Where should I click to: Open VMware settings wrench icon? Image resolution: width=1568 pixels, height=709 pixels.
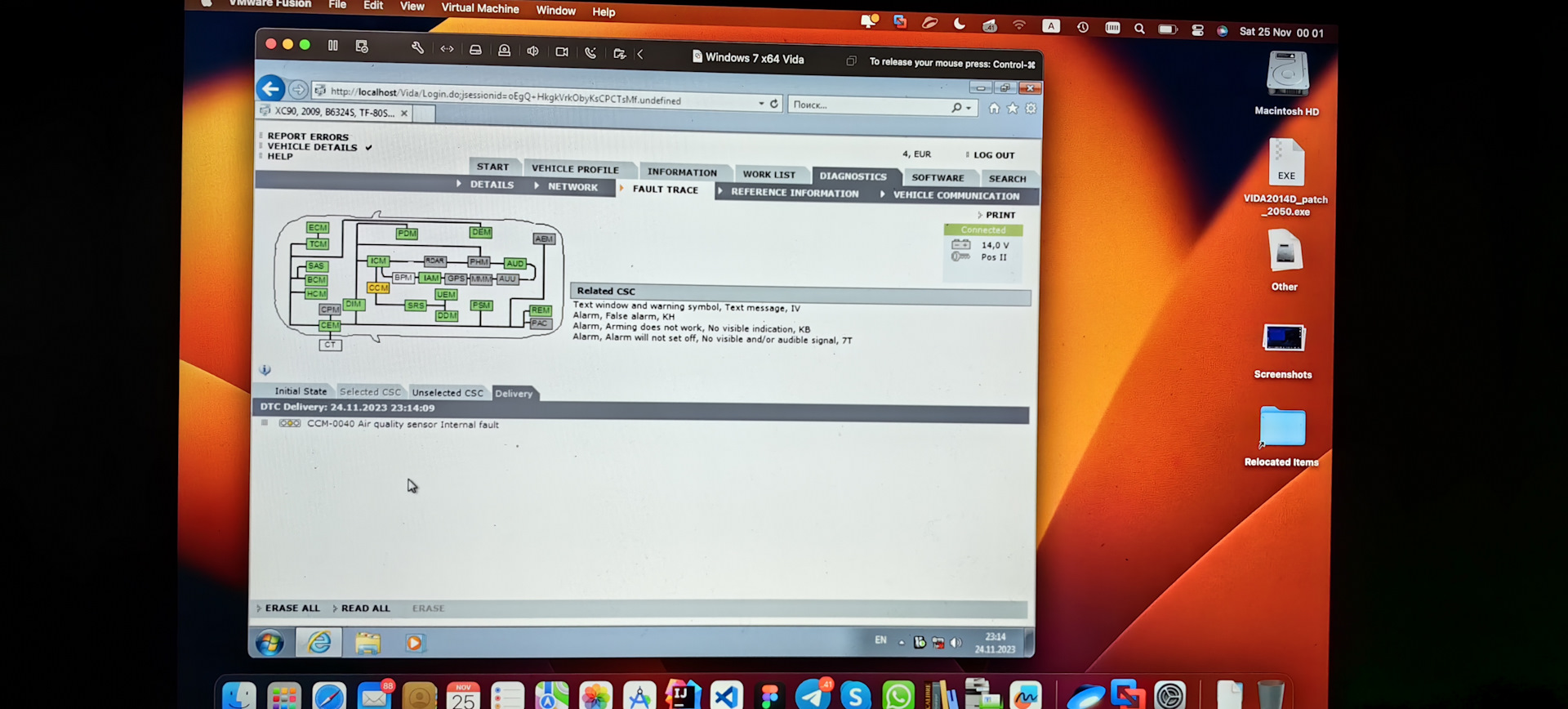coord(417,48)
